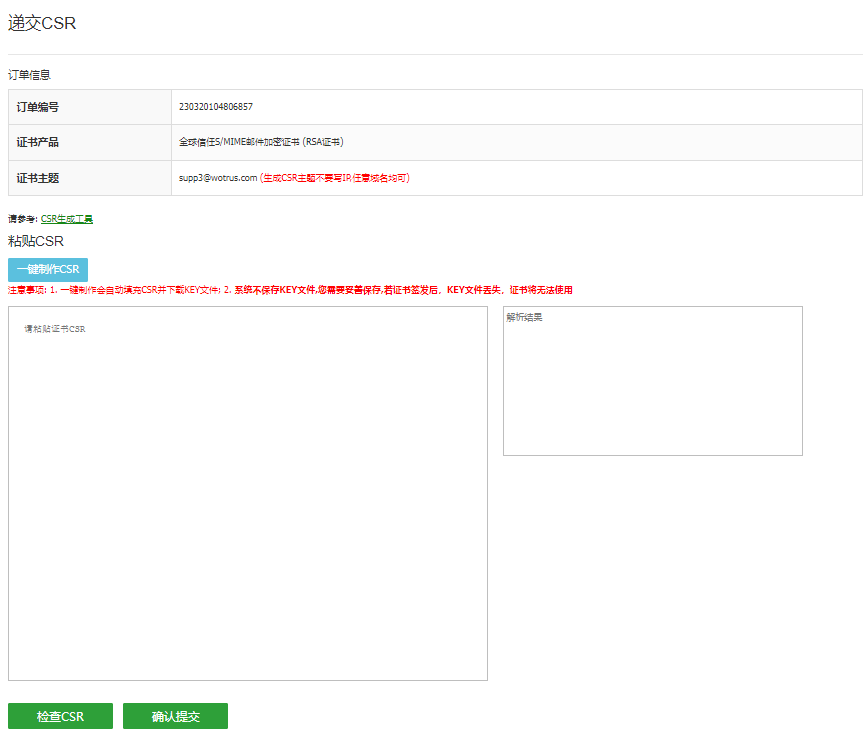Viewport: 865px width, 733px height.
Task: Submit with the 确认提交 button
Action: [175, 716]
